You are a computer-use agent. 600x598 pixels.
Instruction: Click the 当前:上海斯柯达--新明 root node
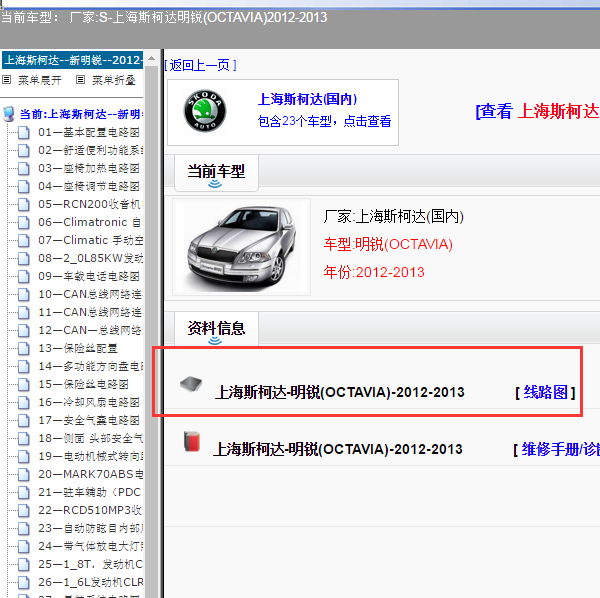coord(82,114)
